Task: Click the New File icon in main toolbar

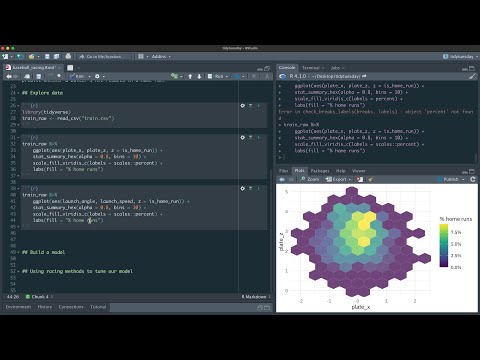Action: pyautogui.click(x=5, y=56)
